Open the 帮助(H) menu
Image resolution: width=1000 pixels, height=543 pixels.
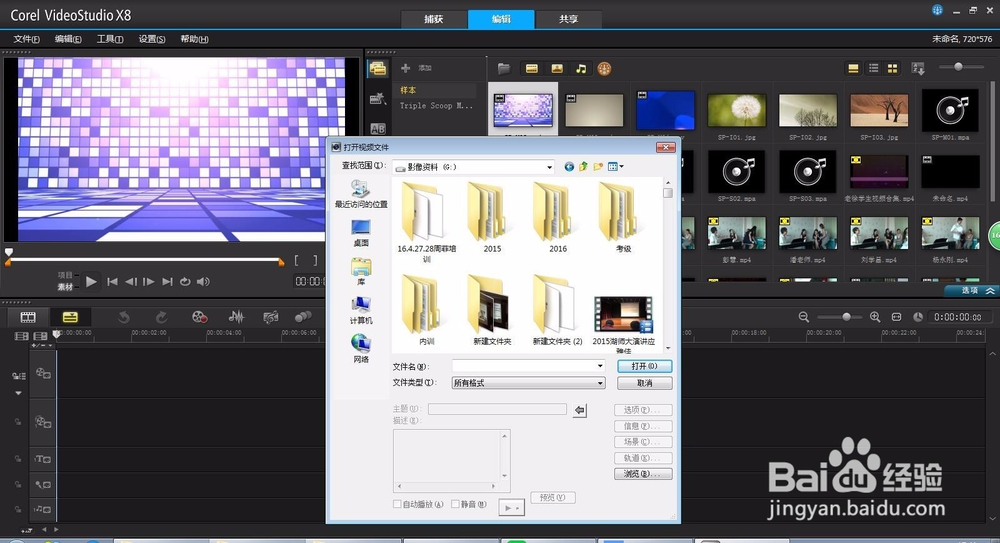point(194,39)
